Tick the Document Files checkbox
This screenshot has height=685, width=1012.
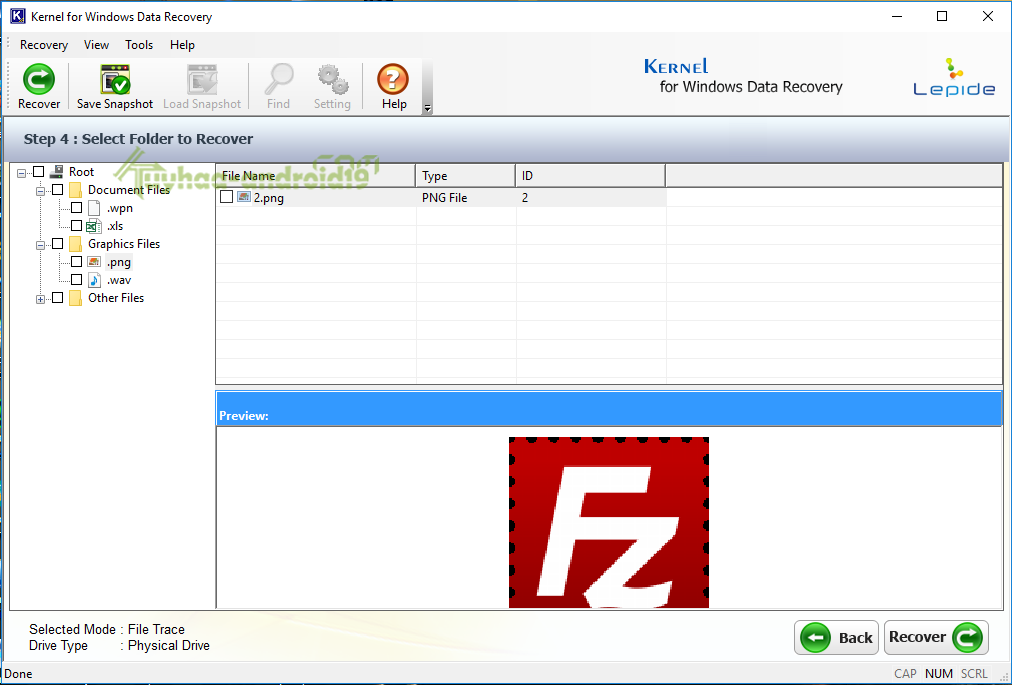57,190
